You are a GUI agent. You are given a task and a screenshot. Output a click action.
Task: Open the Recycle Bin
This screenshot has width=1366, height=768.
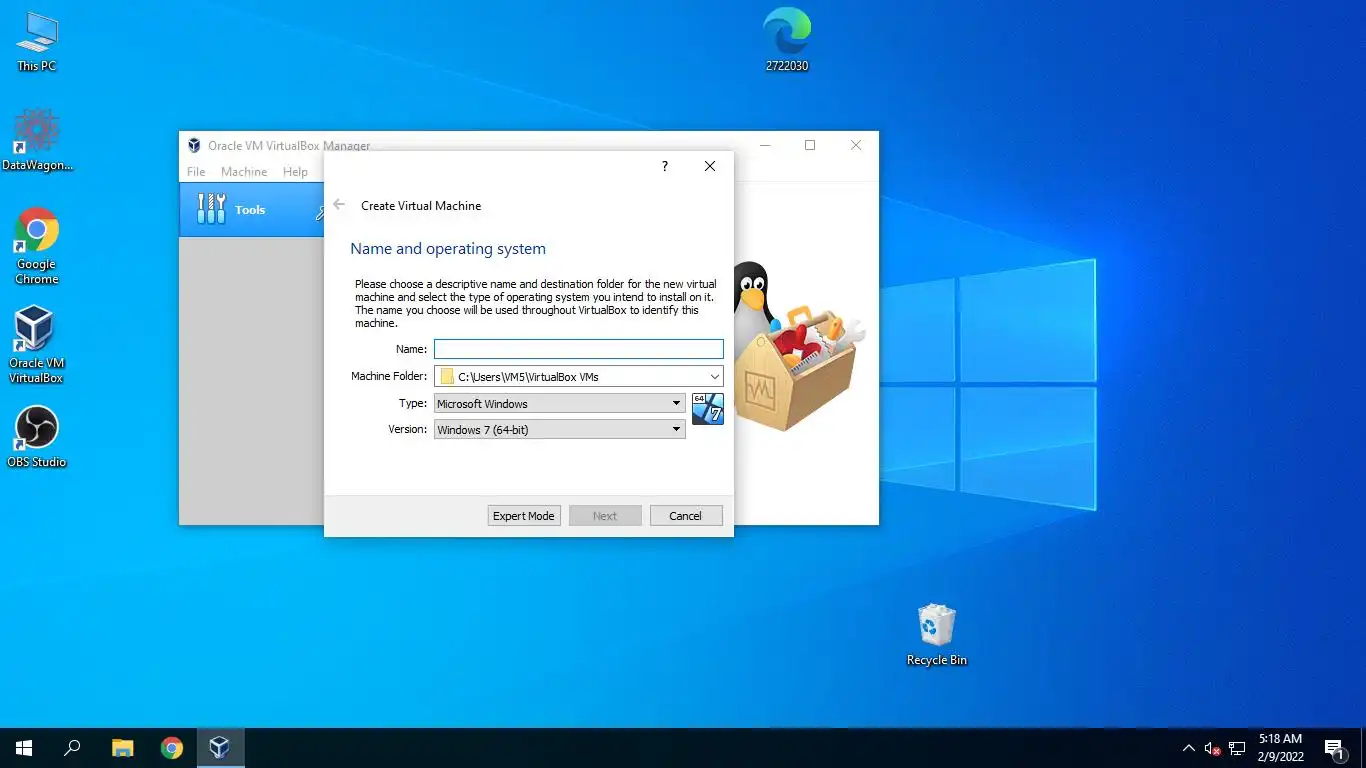click(936, 635)
